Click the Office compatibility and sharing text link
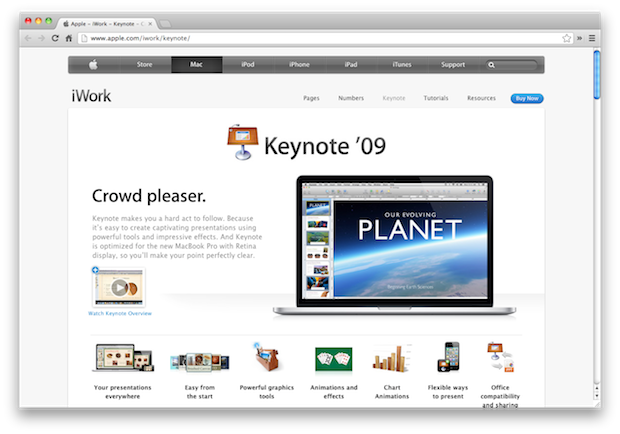This screenshot has height=434, width=620. click(x=500, y=396)
